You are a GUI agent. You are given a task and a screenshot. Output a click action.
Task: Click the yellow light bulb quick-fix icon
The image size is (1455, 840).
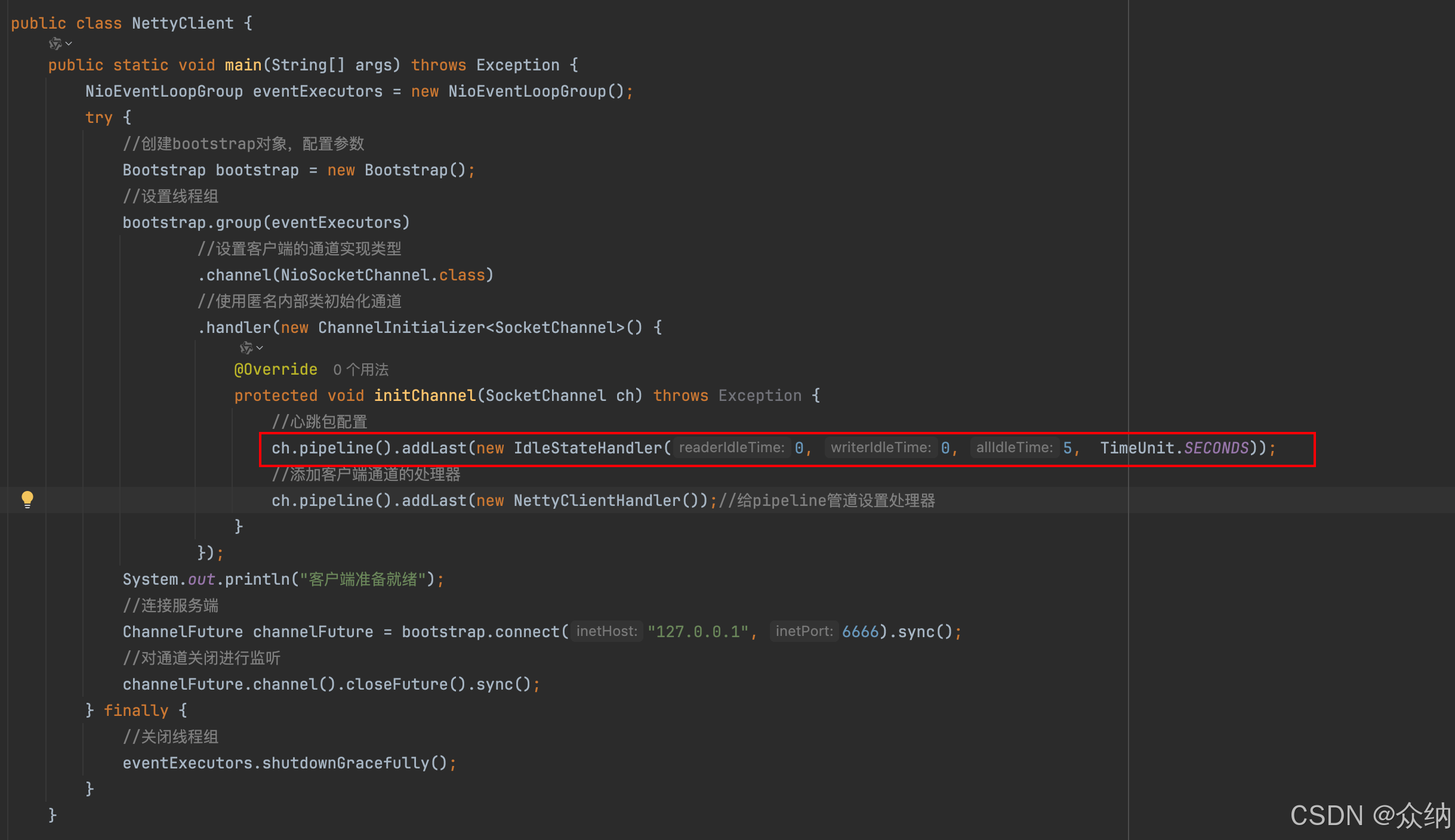click(x=27, y=499)
